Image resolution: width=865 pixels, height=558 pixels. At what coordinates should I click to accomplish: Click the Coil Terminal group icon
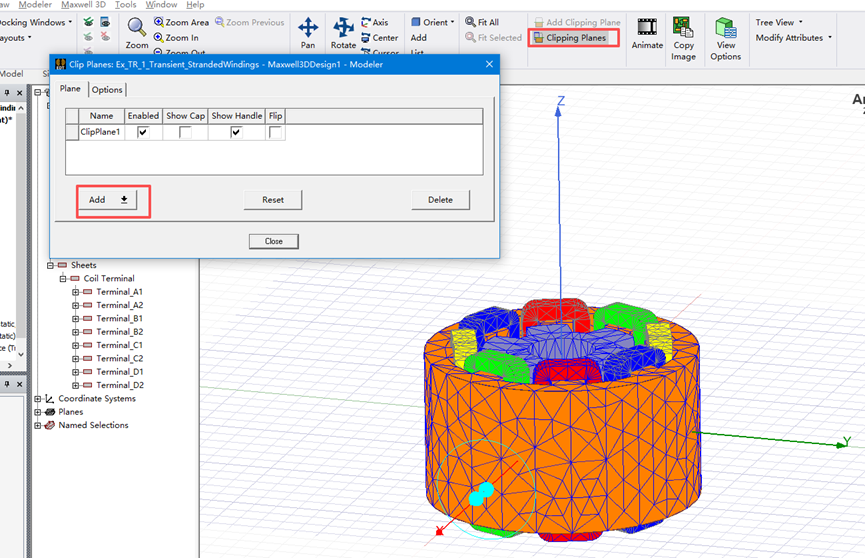[x=75, y=278]
